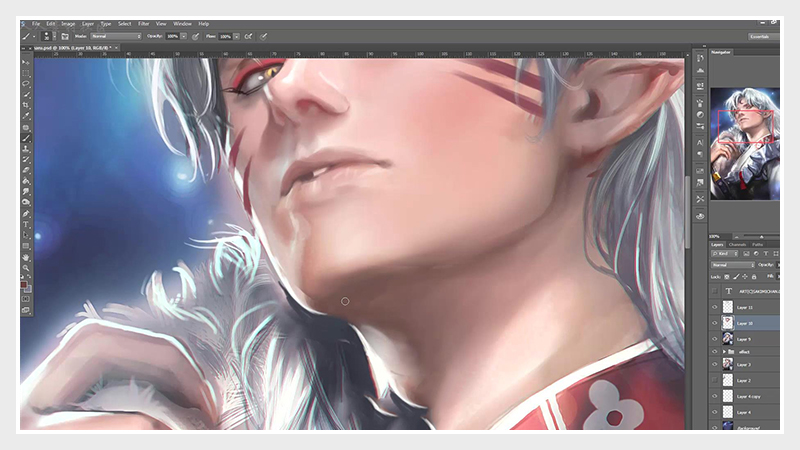Hide Layer 9 visibility eye
This screenshot has width=800, height=450.
714,339
